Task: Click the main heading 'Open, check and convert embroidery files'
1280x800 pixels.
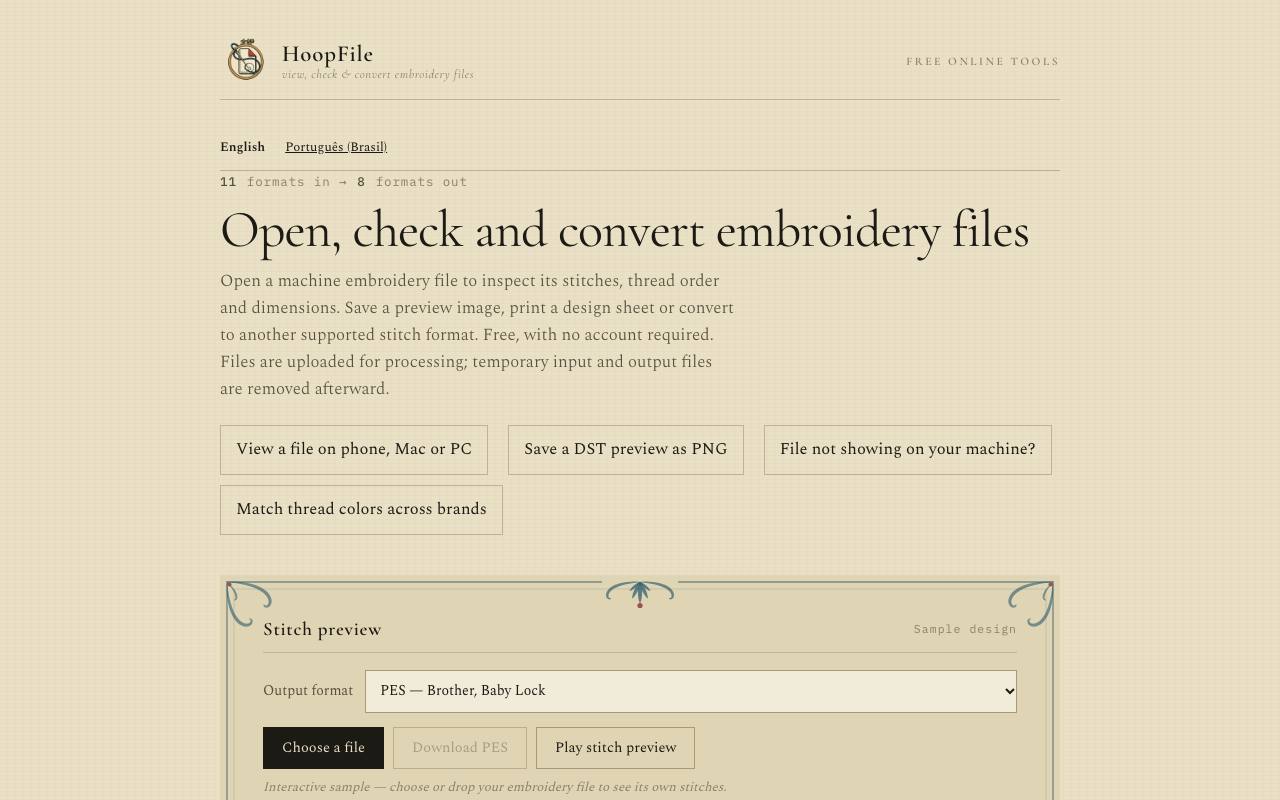Action: (x=625, y=231)
